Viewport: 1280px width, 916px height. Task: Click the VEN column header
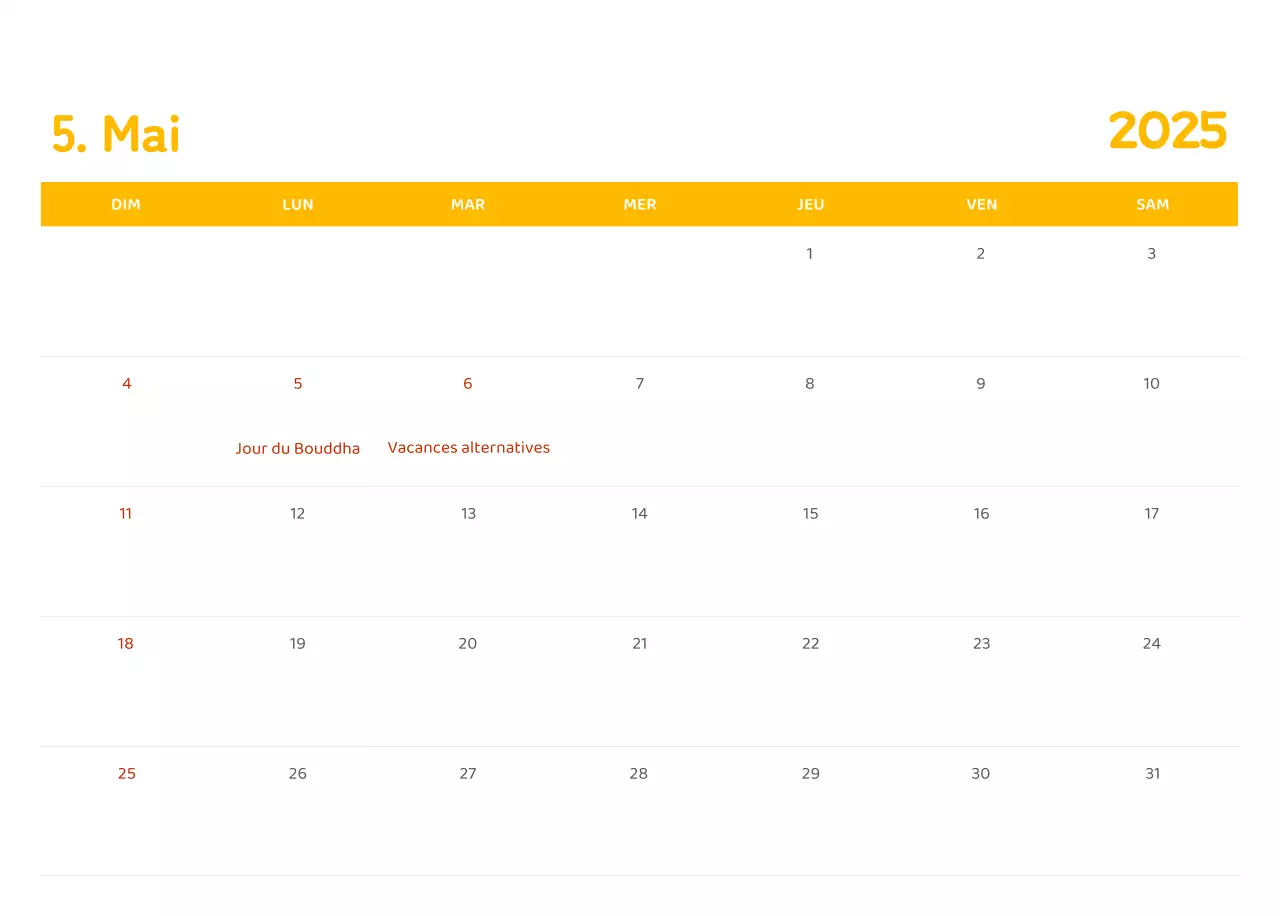[x=981, y=204]
